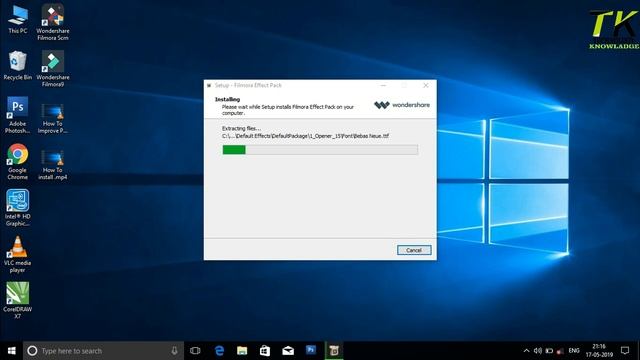Click the search microphone icon
640x360 pixels.
click(174, 351)
